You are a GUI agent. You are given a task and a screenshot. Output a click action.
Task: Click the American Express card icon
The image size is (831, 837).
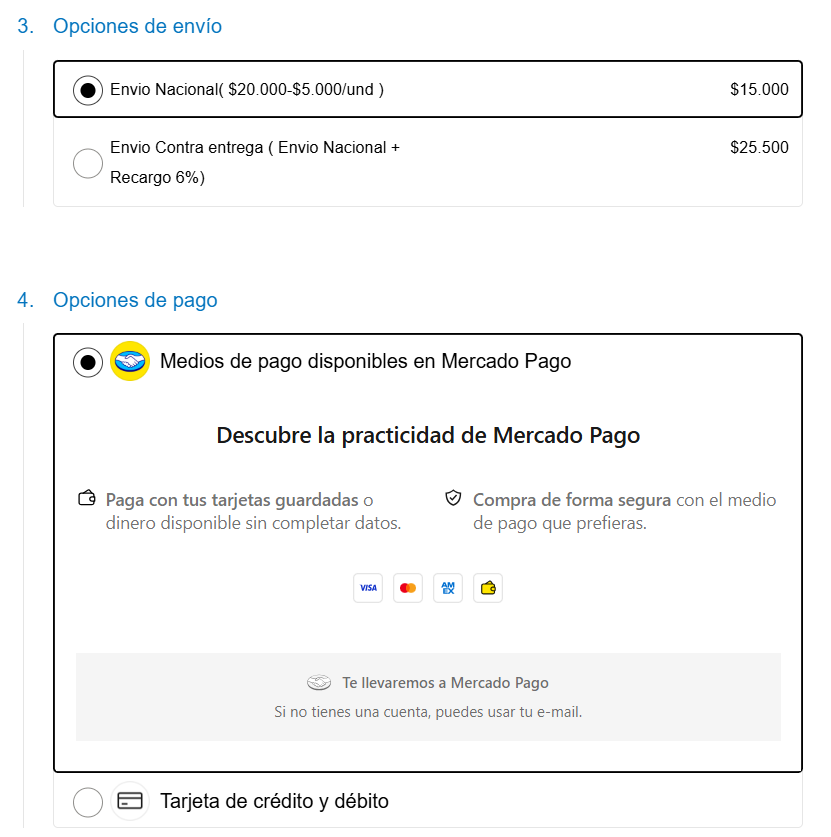pos(448,588)
